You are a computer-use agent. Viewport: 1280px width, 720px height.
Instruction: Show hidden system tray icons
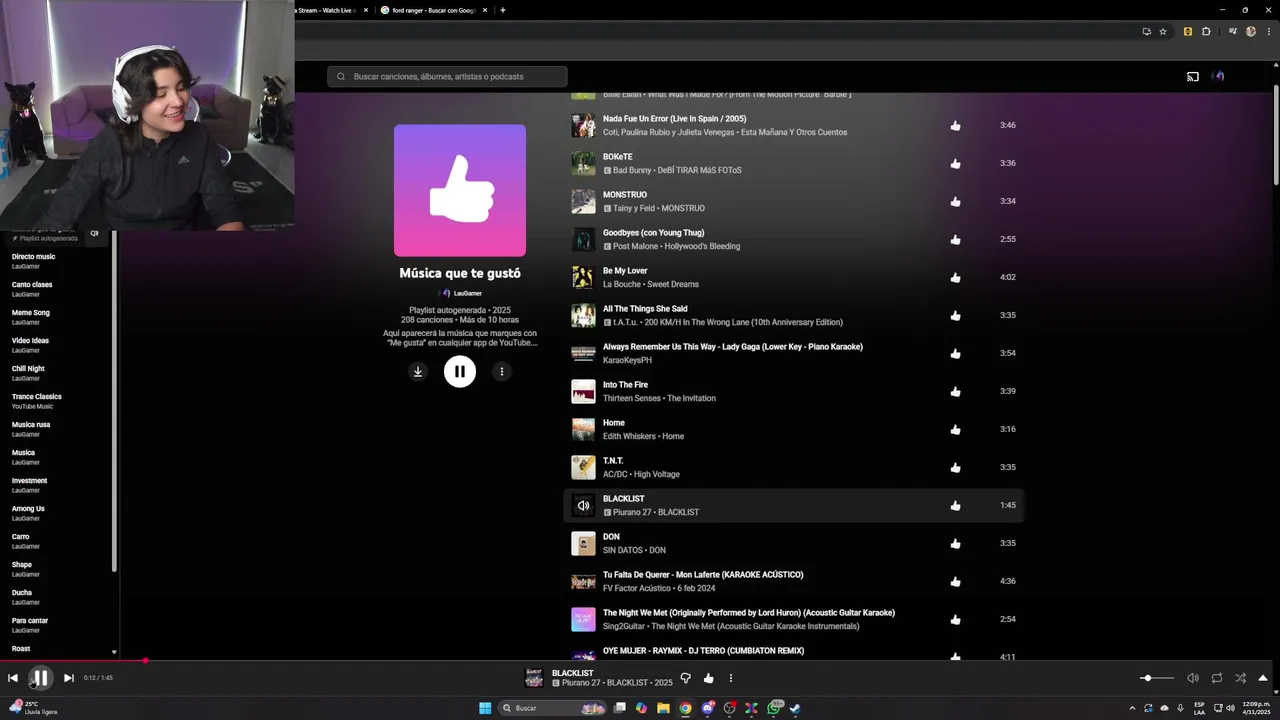click(1132, 708)
